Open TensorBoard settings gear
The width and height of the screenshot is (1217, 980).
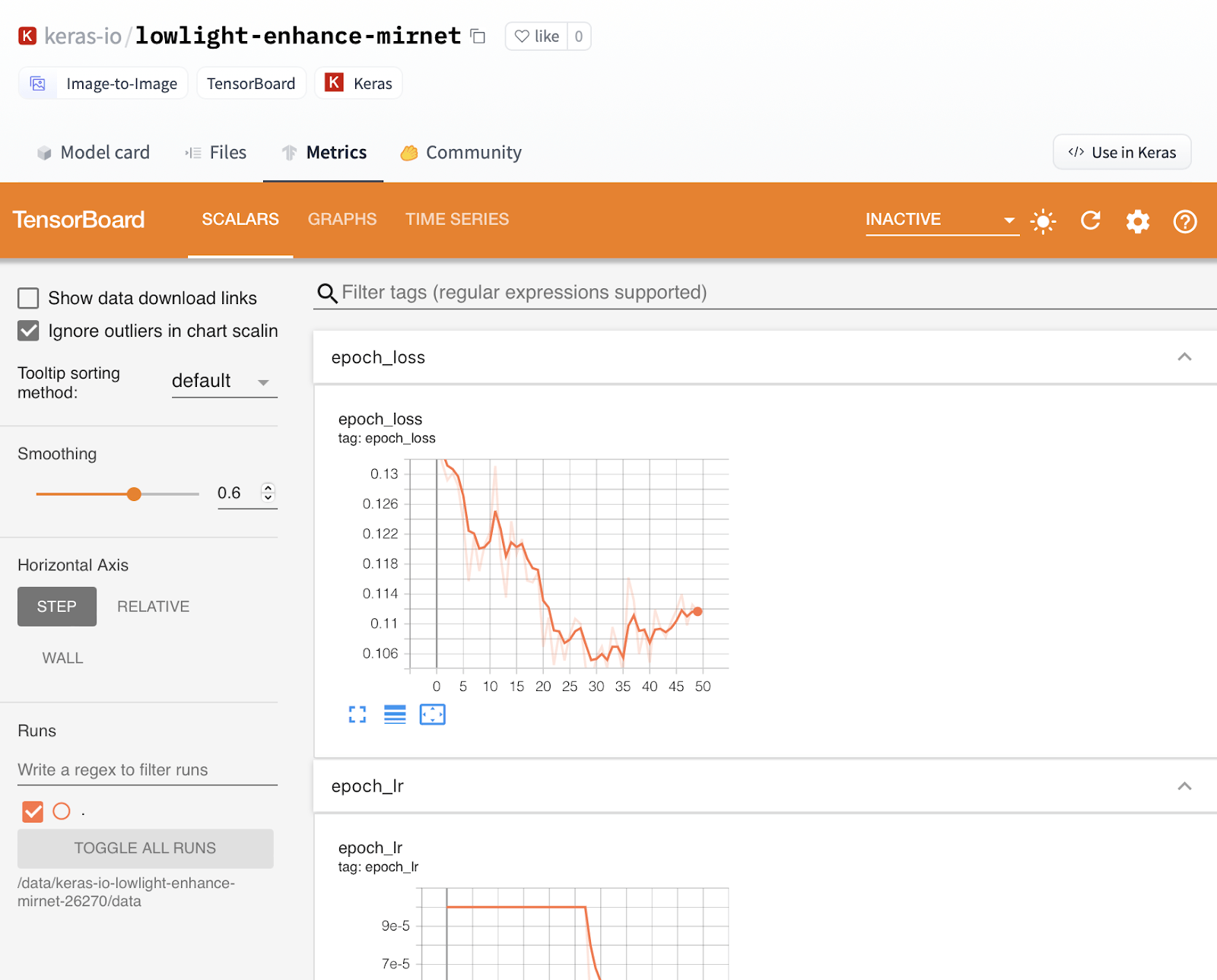tap(1137, 221)
